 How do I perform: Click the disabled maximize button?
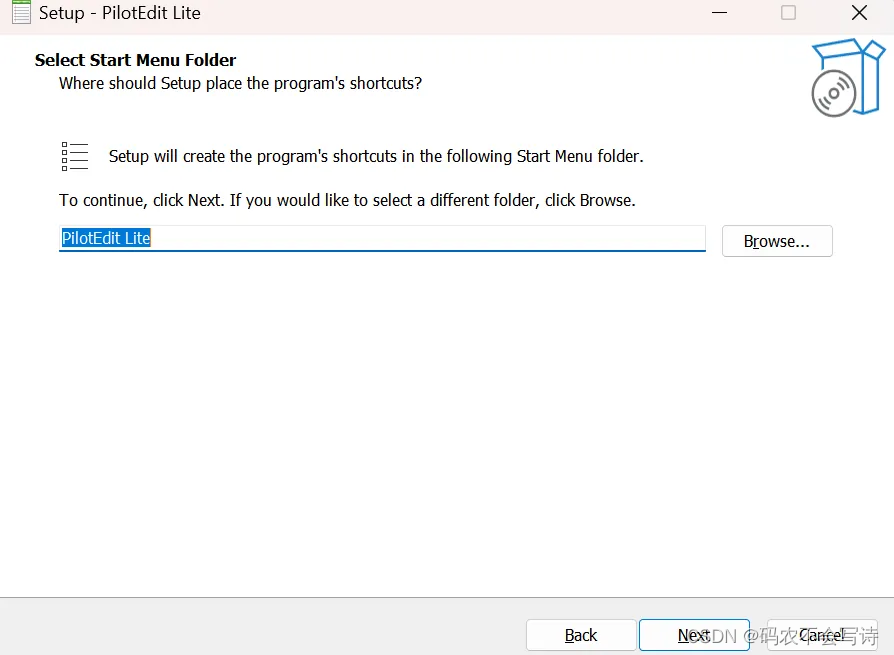point(789,13)
